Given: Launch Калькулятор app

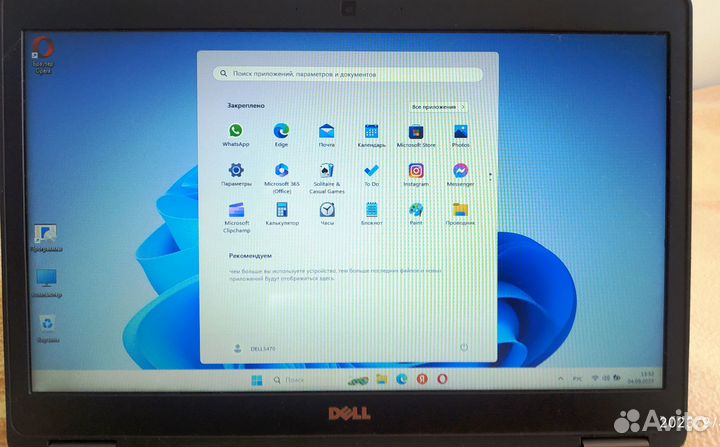Looking at the screenshot, I should click(282, 214).
